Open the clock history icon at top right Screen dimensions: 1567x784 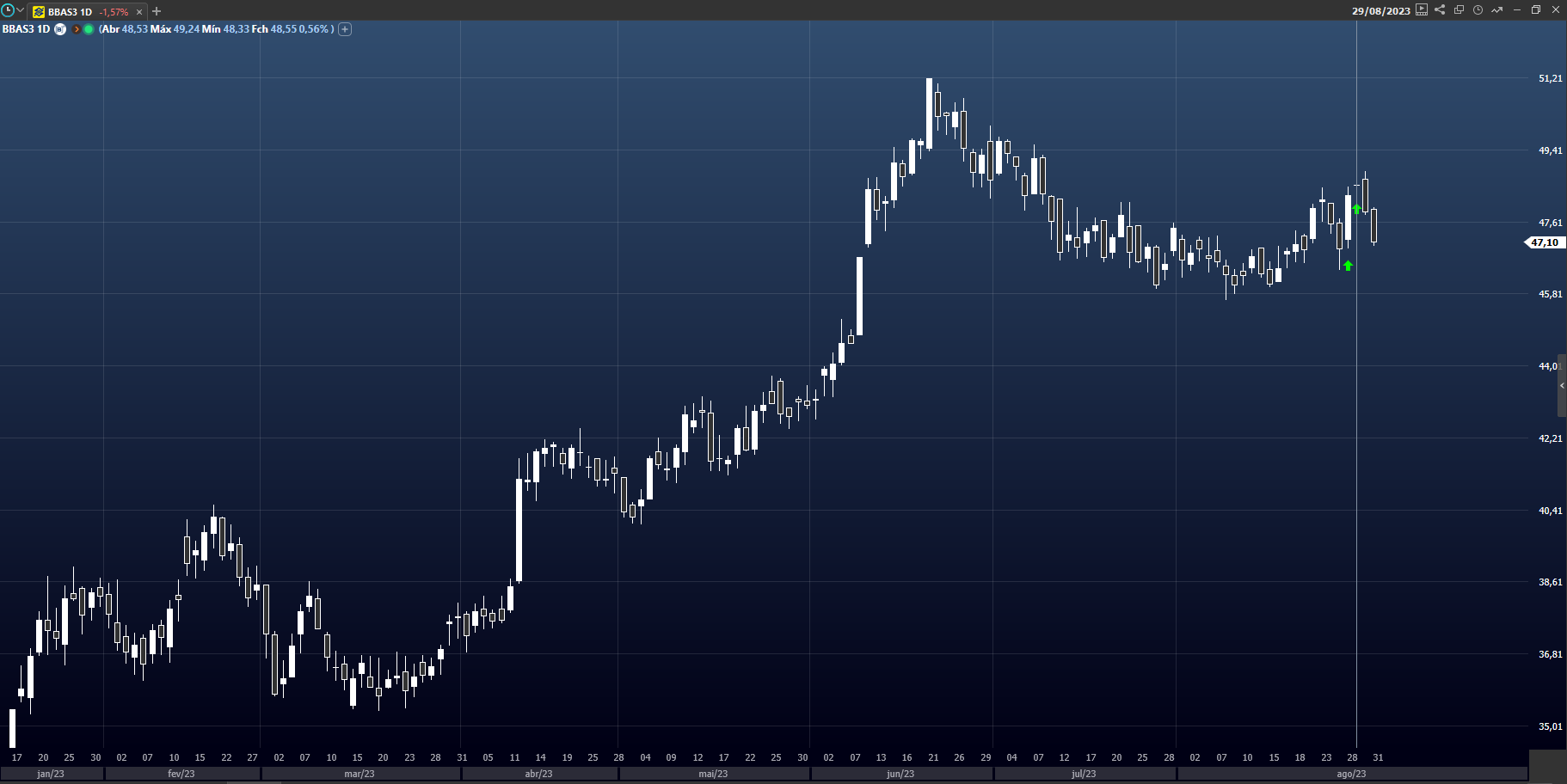point(1478,10)
